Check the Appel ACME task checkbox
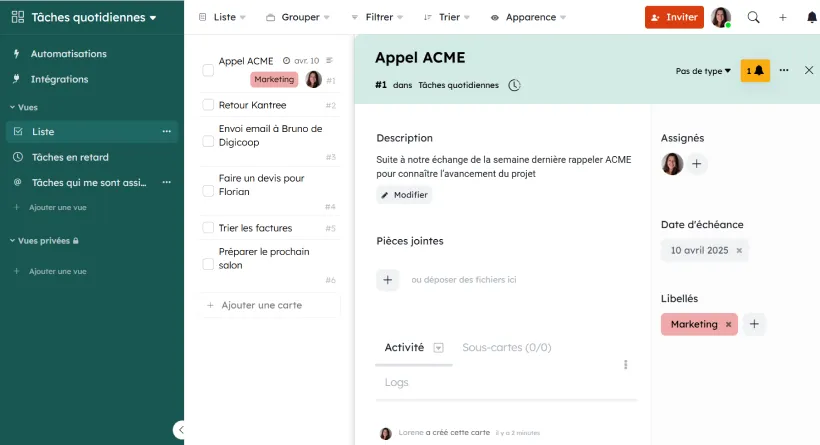This screenshot has width=820, height=445. pos(208,70)
